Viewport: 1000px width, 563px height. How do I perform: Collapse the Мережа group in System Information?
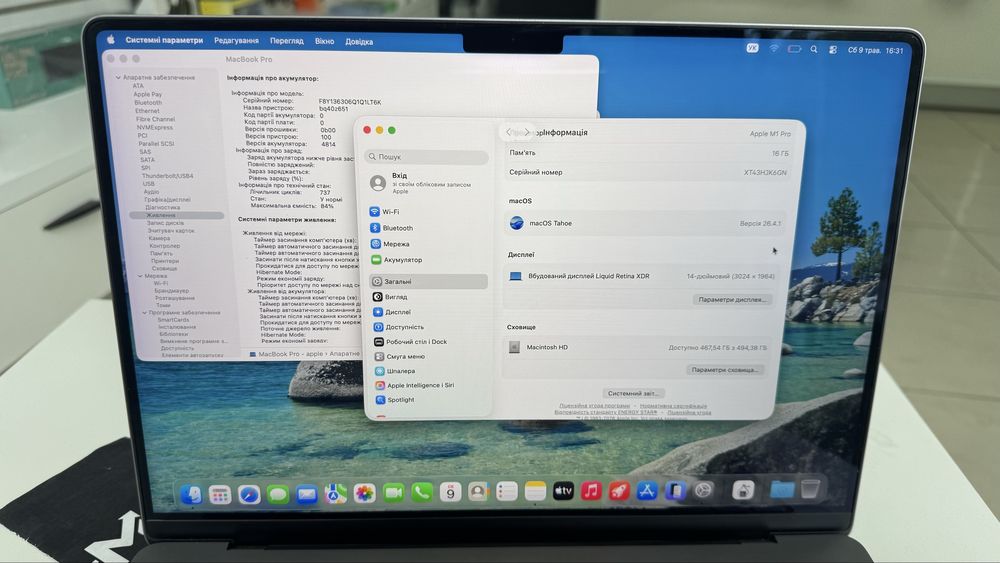click(x=140, y=276)
